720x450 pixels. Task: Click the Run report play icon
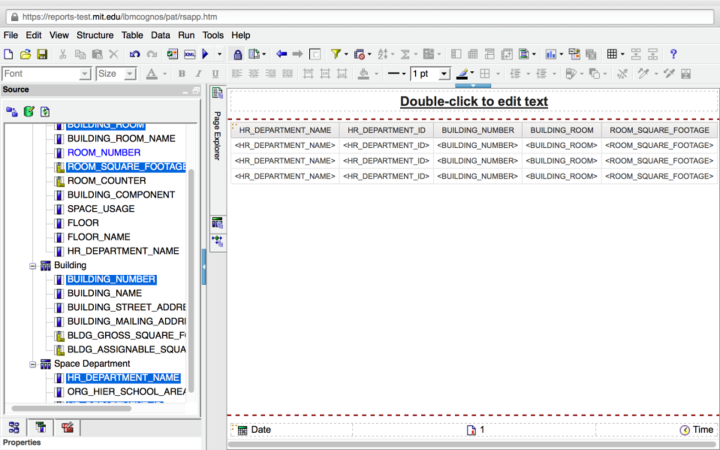(x=206, y=54)
